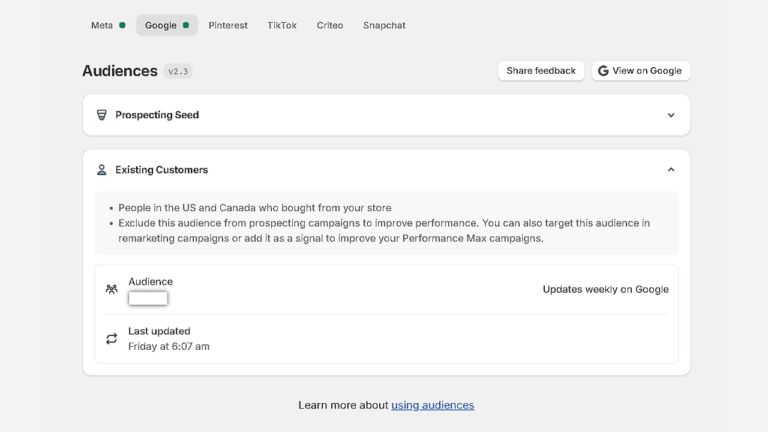Click View on Google button
Image resolution: width=768 pixels, height=432 pixels.
pyautogui.click(x=640, y=71)
